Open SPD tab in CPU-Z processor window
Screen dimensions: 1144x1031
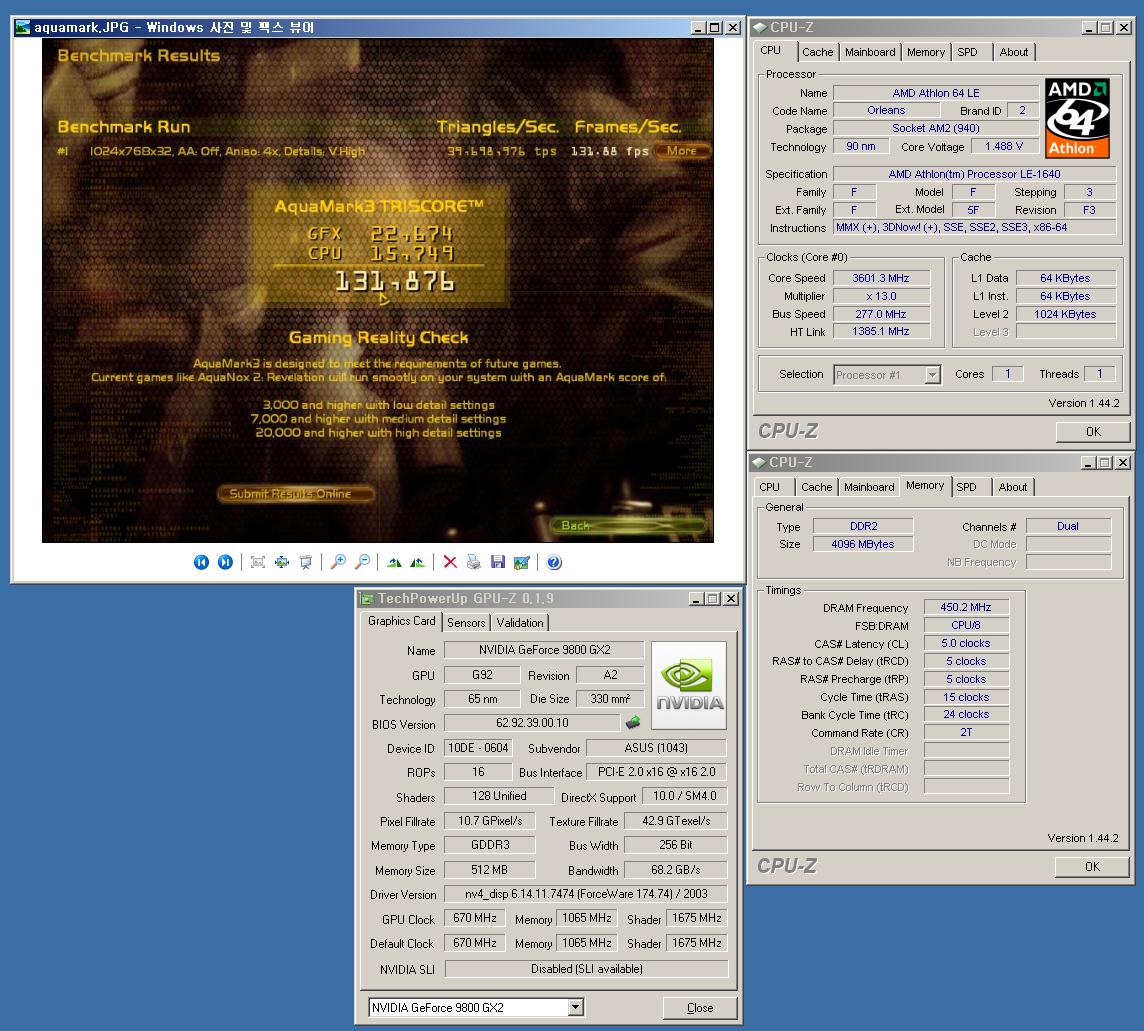click(x=967, y=52)
